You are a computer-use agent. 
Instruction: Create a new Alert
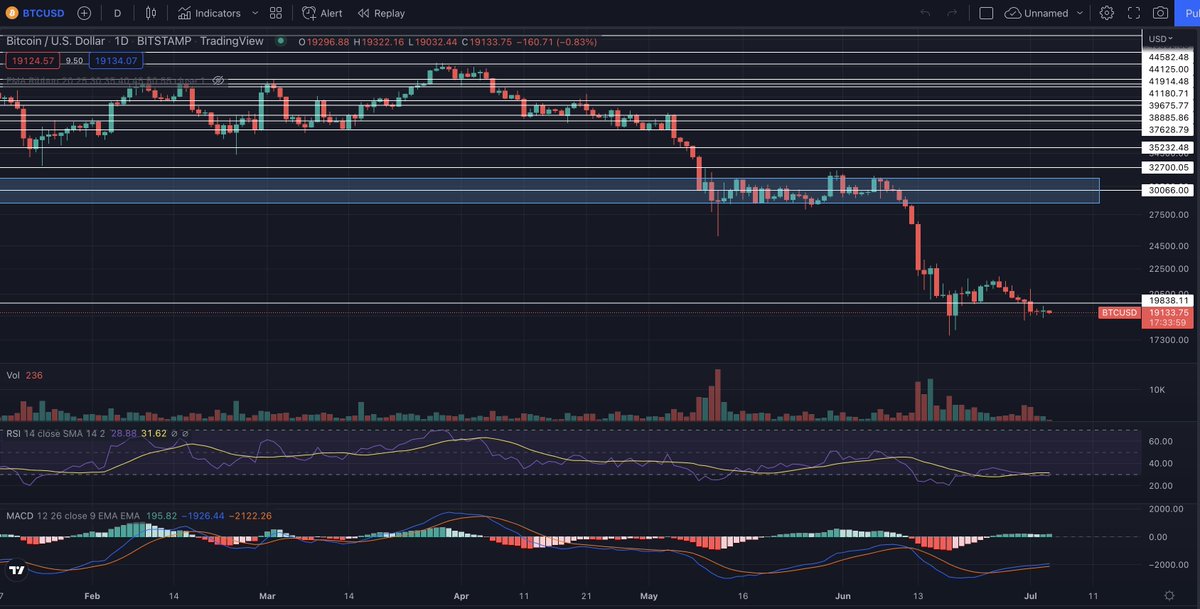coord(322,13)
